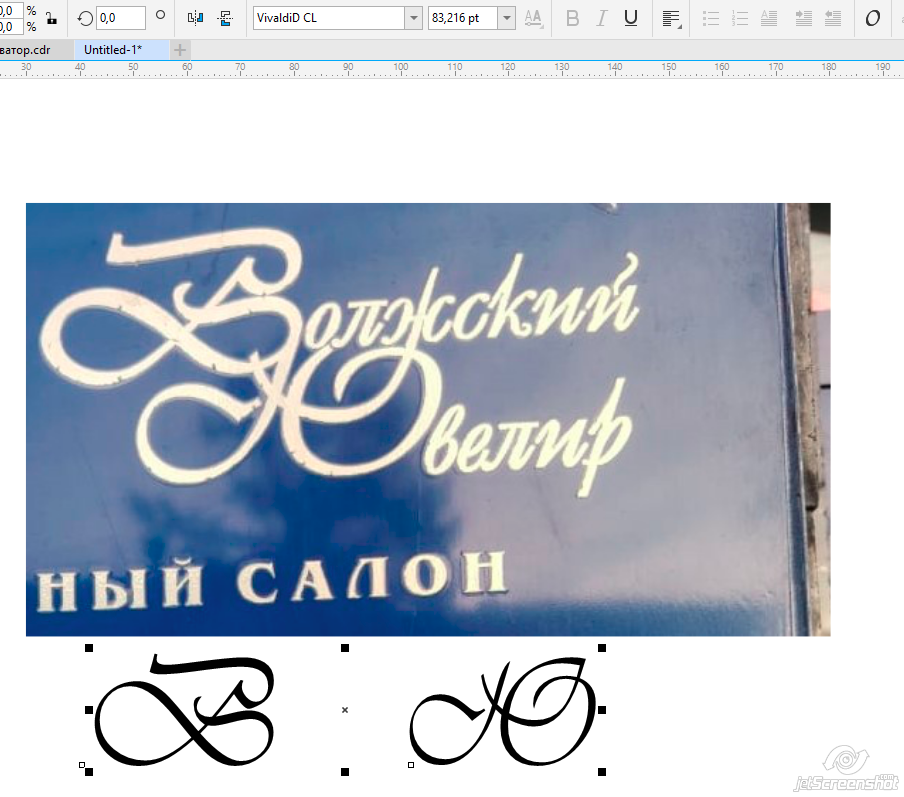Click the variable font AA icon

point(533,18)
